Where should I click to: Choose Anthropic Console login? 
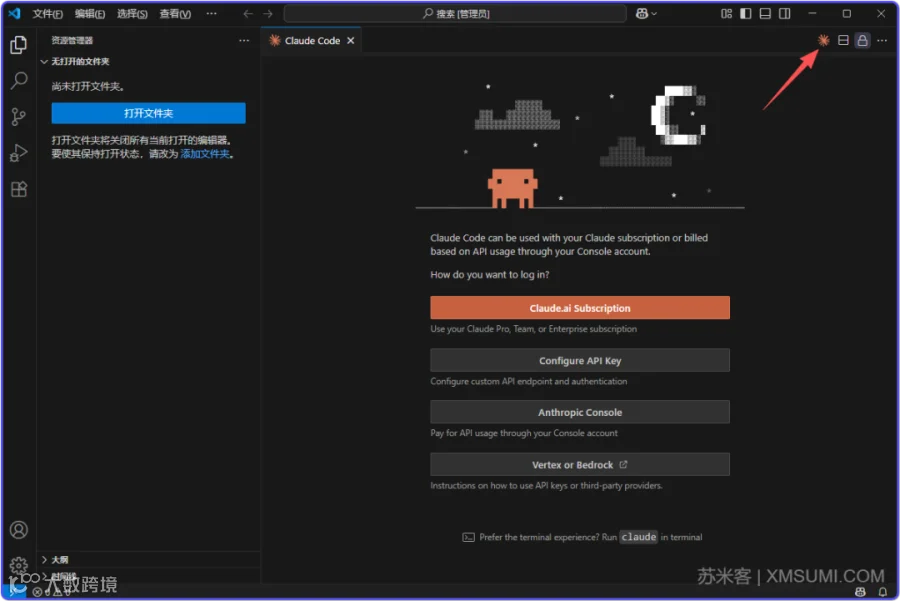580,412
